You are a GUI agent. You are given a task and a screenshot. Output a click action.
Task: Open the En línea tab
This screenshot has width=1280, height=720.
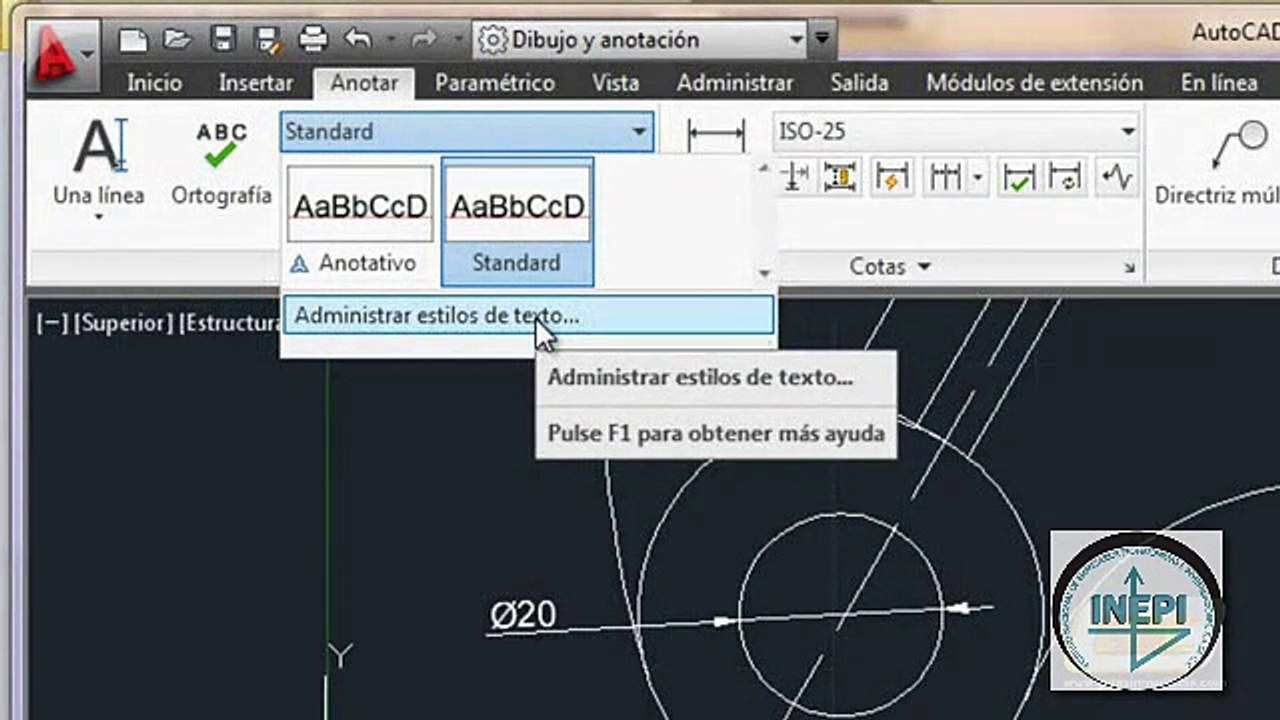point(1219,83)
